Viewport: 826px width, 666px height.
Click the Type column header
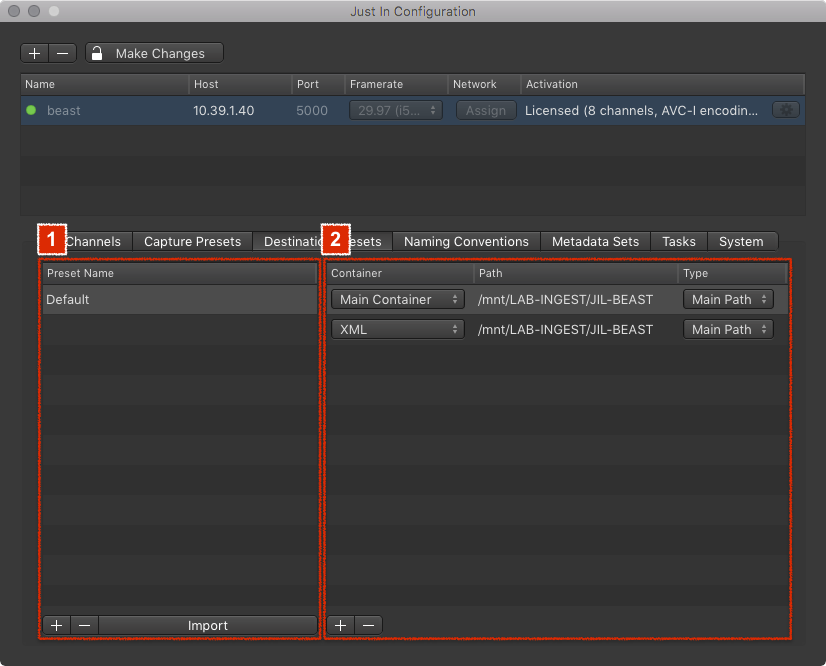click(732, 273)
